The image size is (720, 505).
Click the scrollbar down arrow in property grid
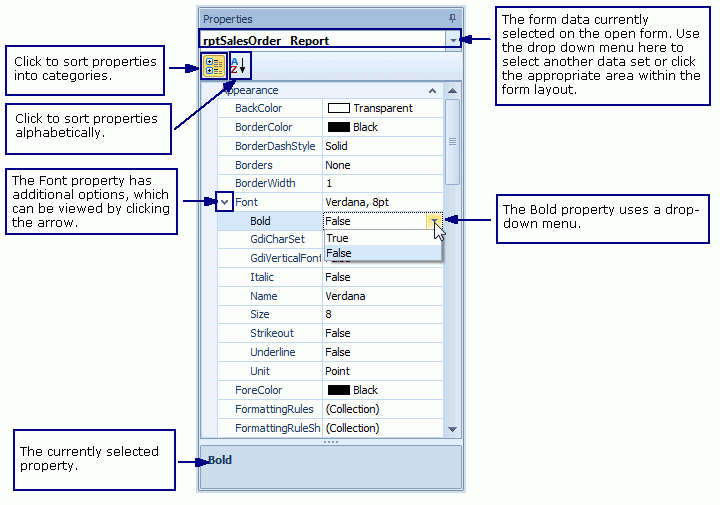452,429
